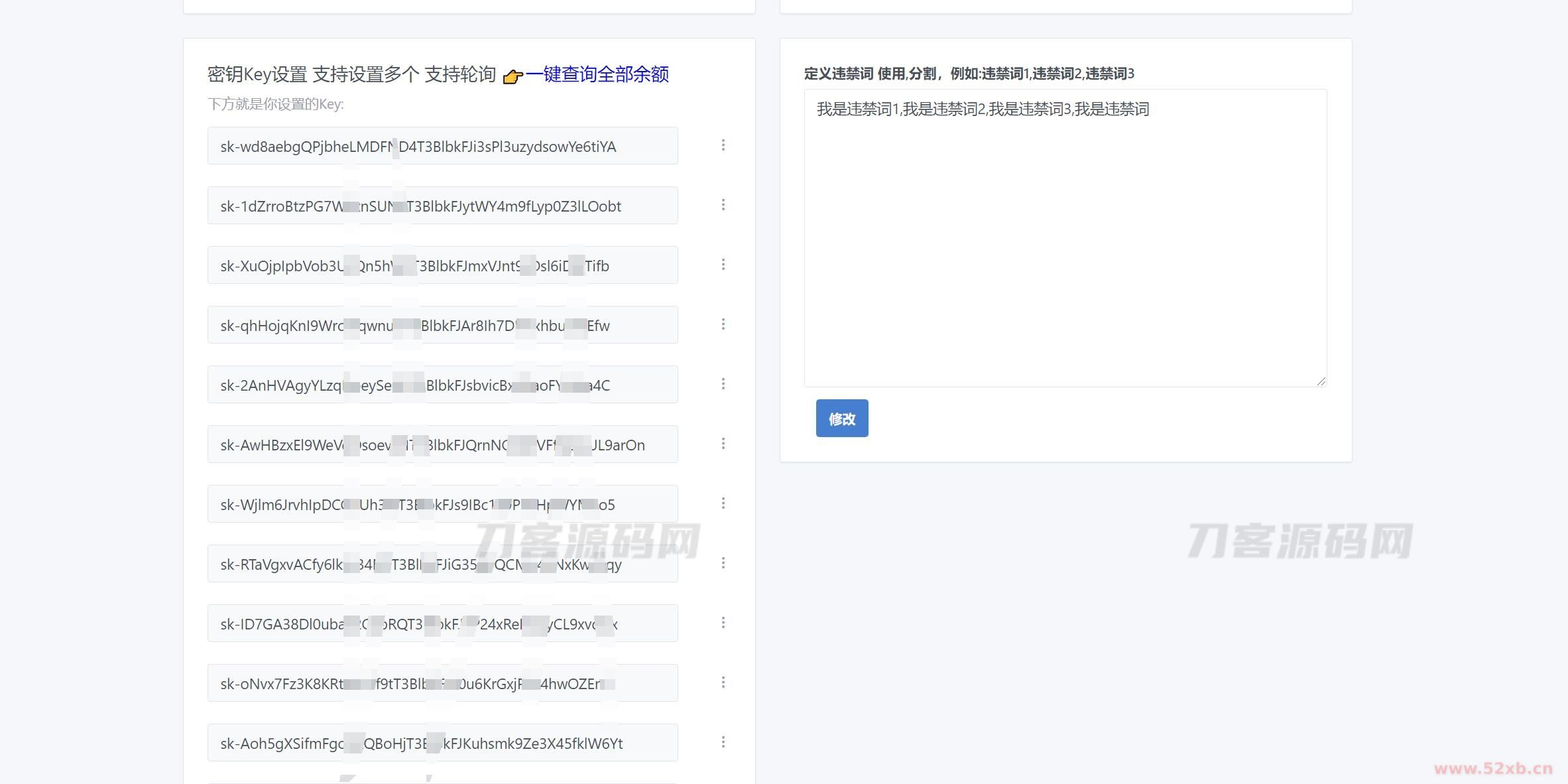
Task: Open three-dot menu for sk-qhHojqKnI9 key
Action: pos(723,324)
